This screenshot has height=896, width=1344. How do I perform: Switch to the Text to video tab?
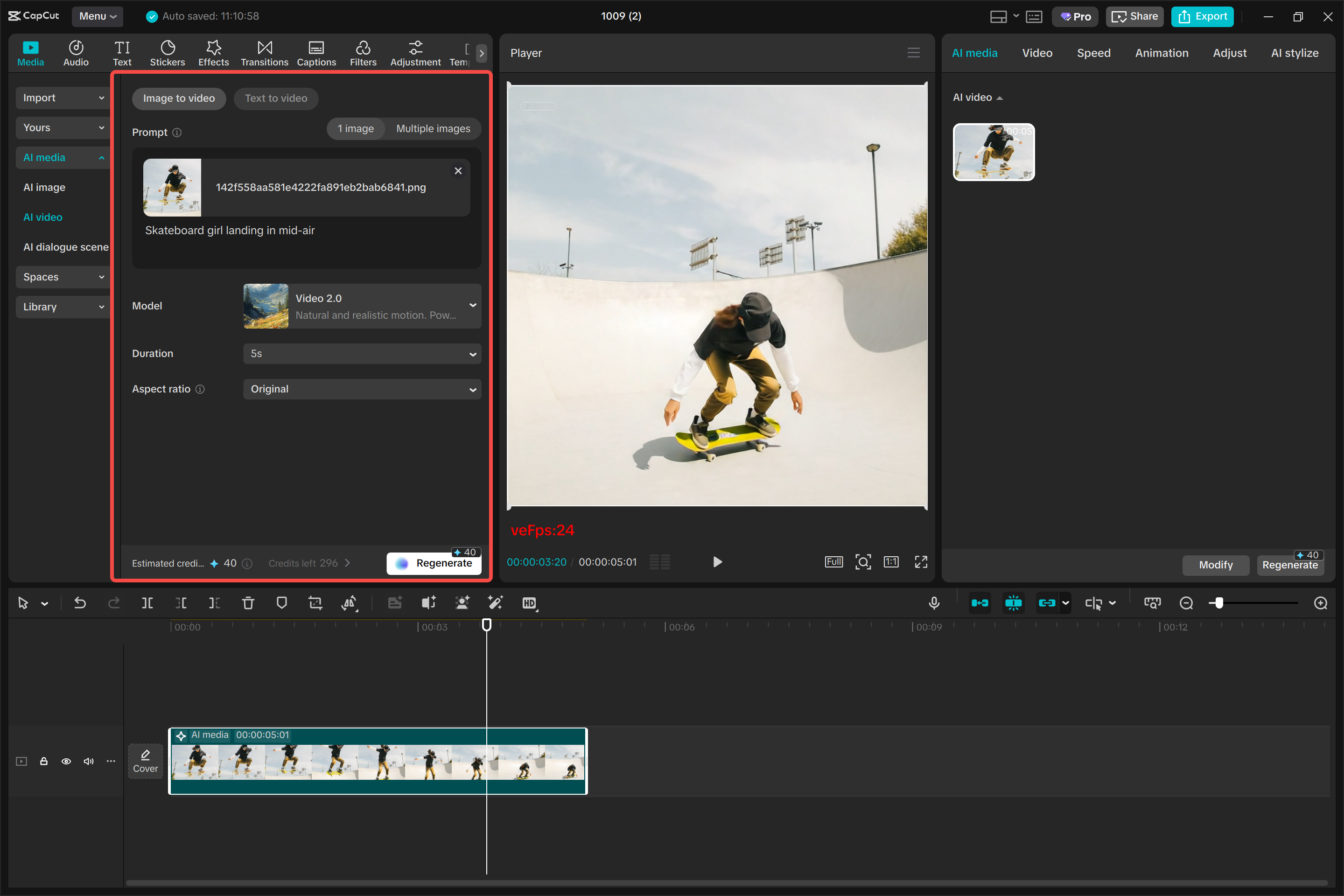(x=276, y=98)
